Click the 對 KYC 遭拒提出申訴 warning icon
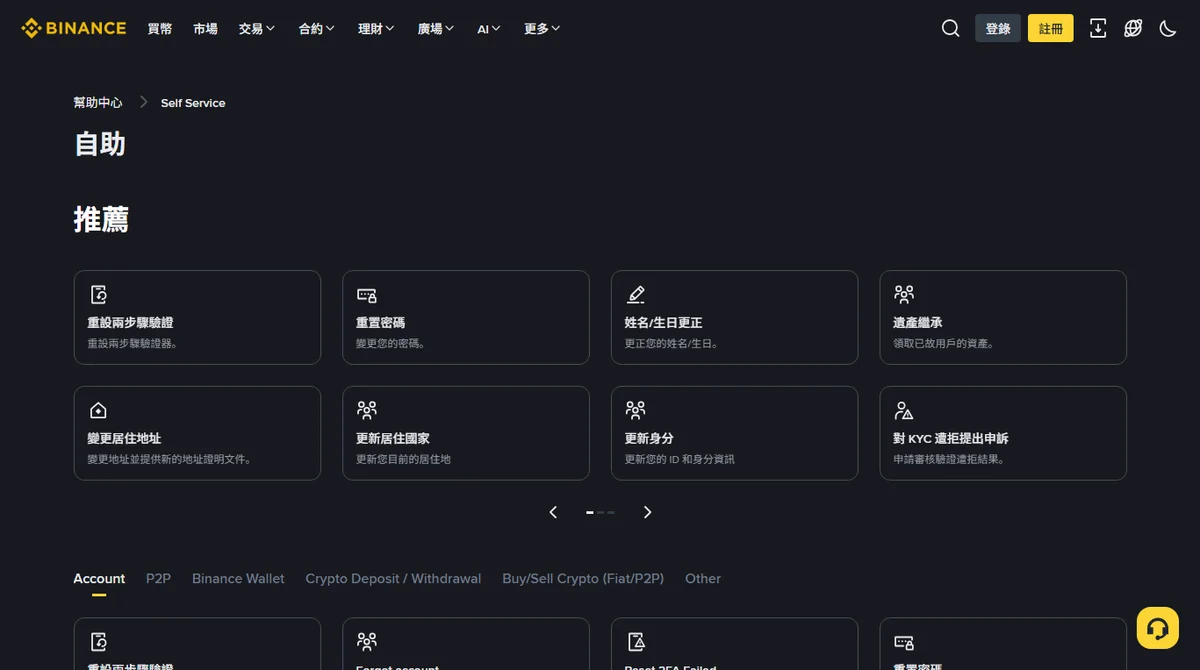 [x=904, y=410]
